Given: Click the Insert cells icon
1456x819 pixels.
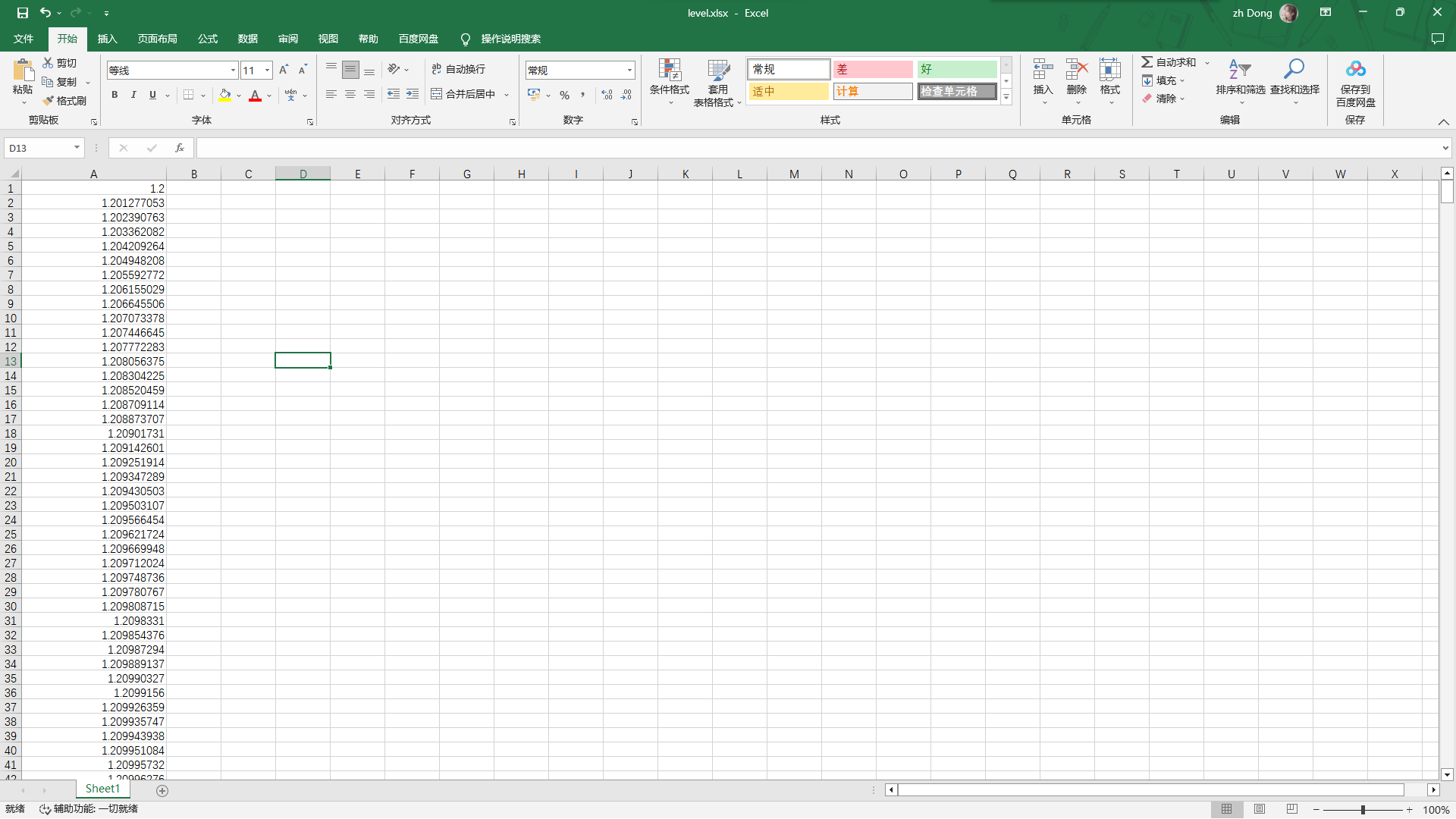Looking at the screenshot, I should 1043,70.
